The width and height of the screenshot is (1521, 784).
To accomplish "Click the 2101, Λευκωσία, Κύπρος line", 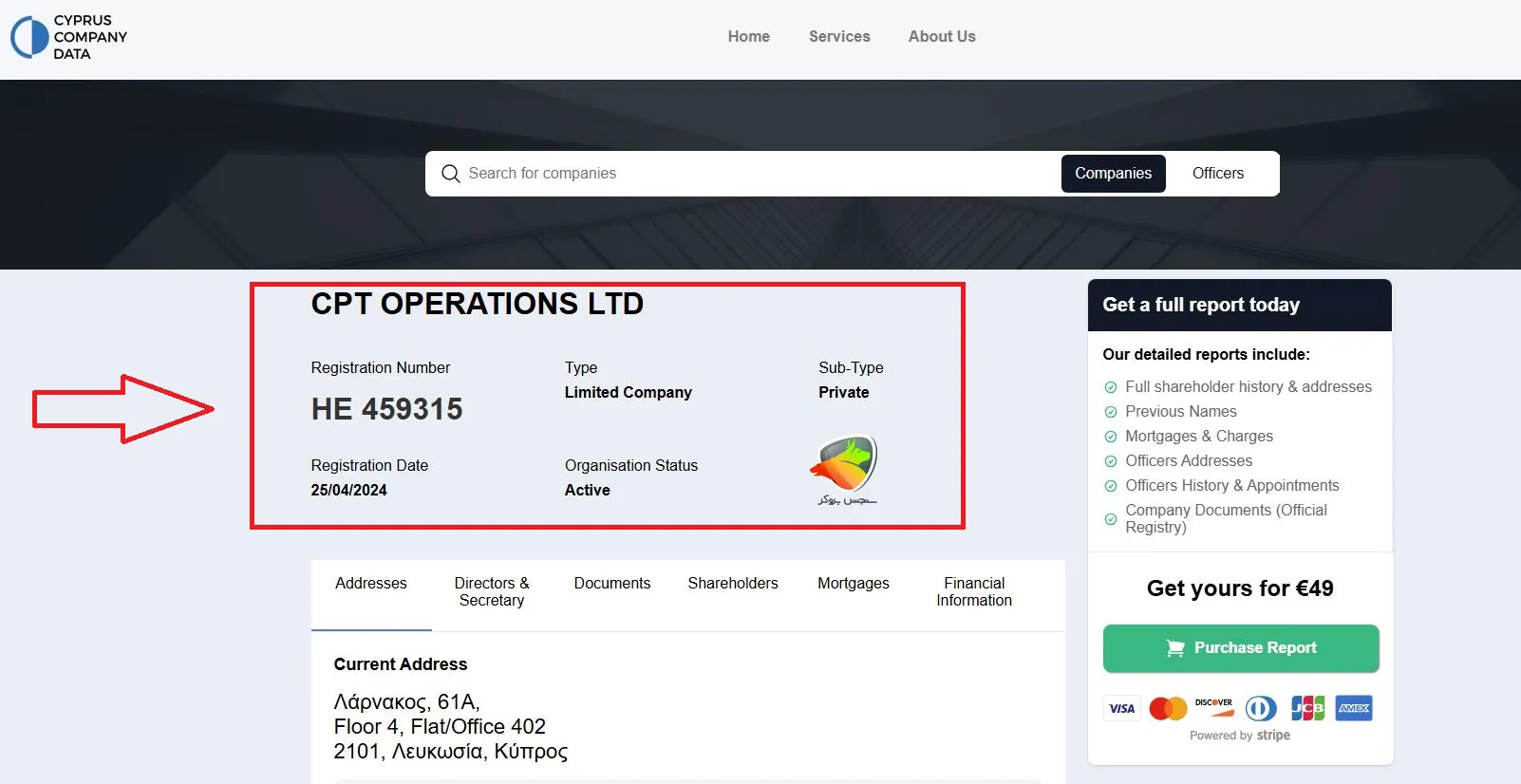I will tap(451, 752).
